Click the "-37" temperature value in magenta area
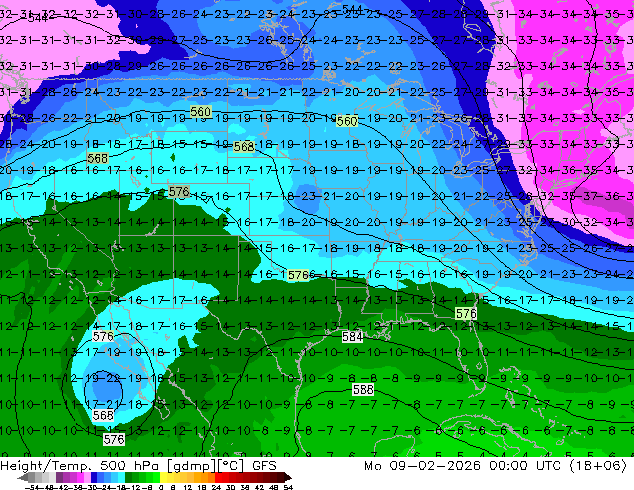 tap(588, 196)
